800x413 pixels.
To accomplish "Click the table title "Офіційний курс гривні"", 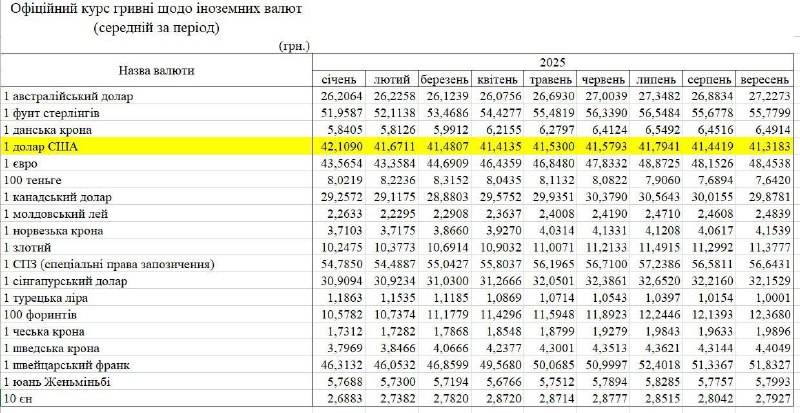I will pyautogui.click(x=156, y=10).
